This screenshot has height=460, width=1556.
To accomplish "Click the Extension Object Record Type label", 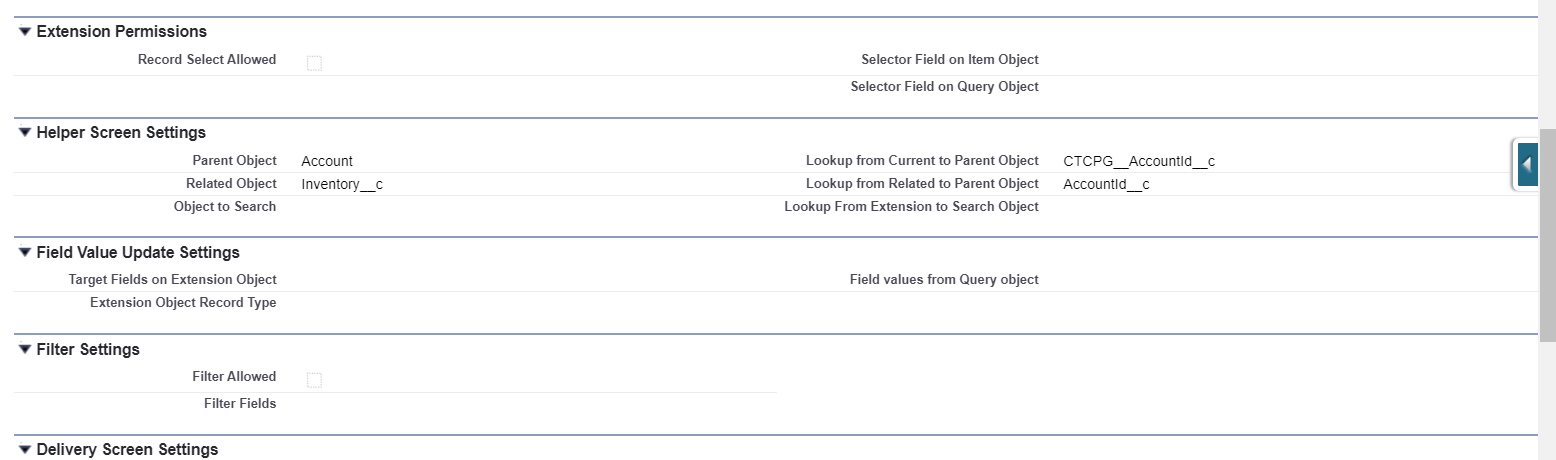I will click(183, 303).
